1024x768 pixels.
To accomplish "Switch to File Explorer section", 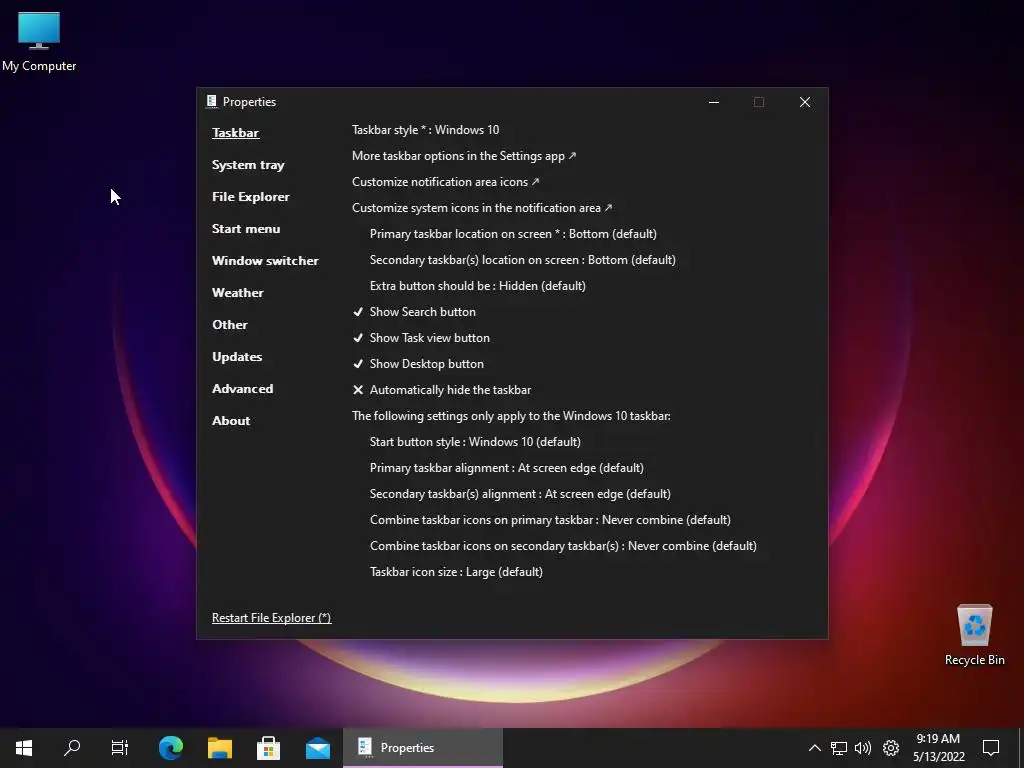I will (x=250, y=197).
